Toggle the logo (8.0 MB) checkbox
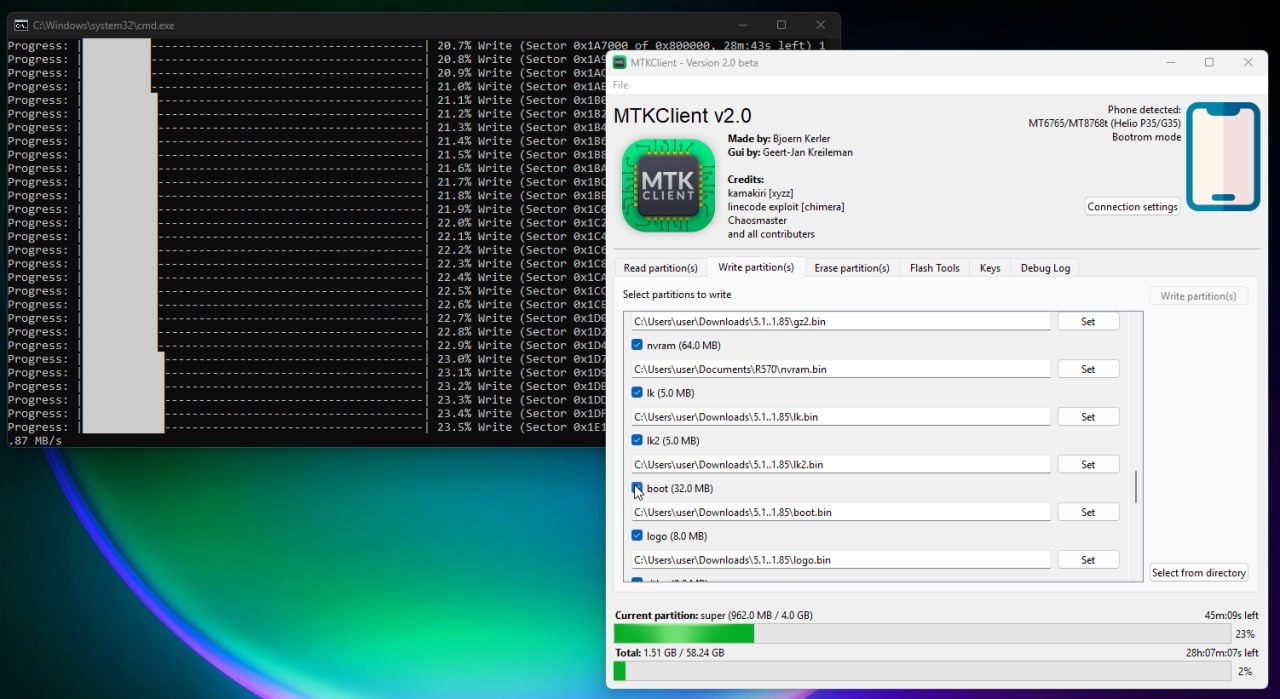1280x699 pixels. click(x=637, y=536)
